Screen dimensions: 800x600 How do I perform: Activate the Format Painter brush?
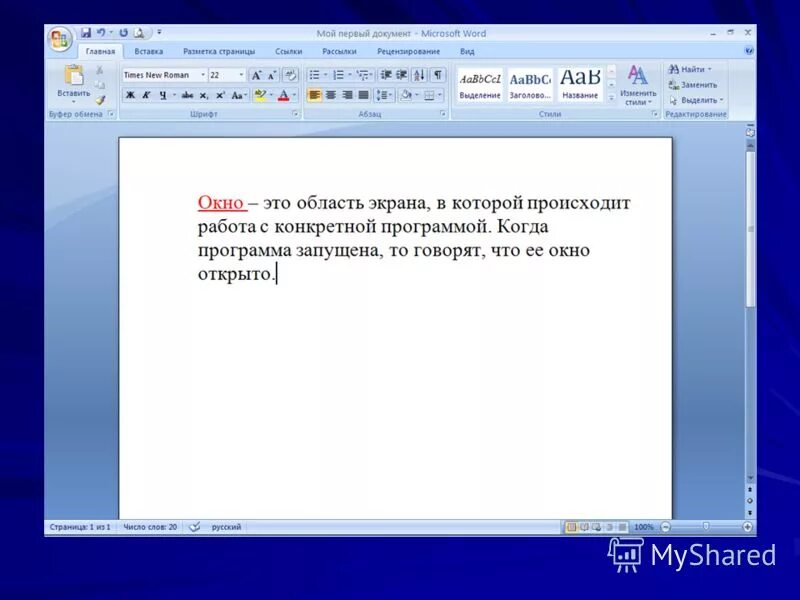pos(100,99)
